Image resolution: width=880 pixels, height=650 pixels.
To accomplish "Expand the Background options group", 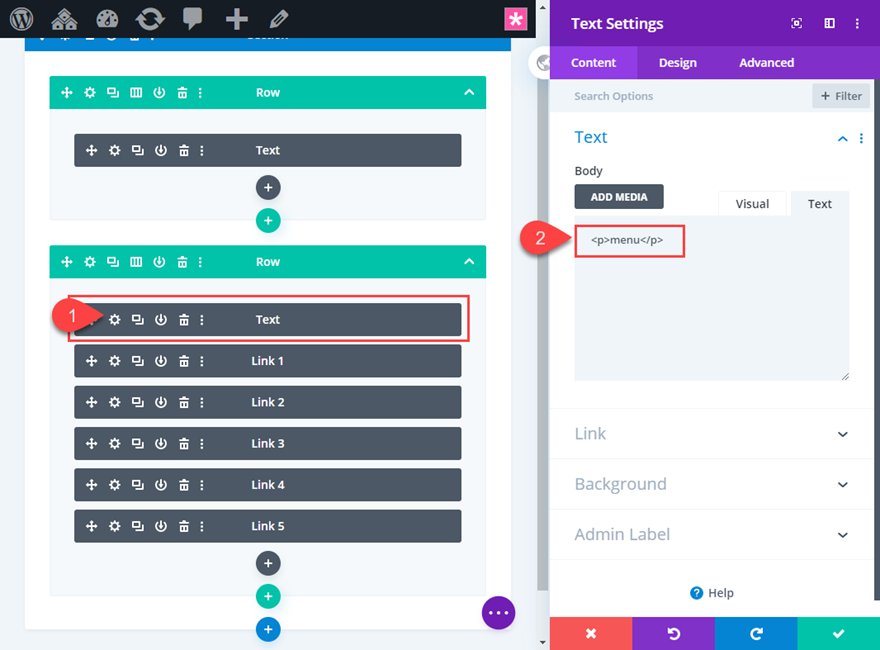I will coord(842,485).
